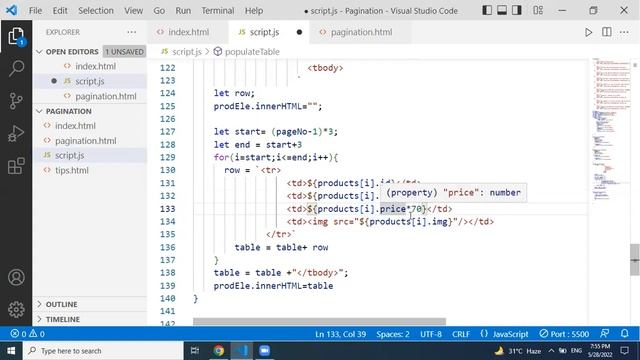
Task: Select index.html under Open Editors
Action: [x=90, y=66]
